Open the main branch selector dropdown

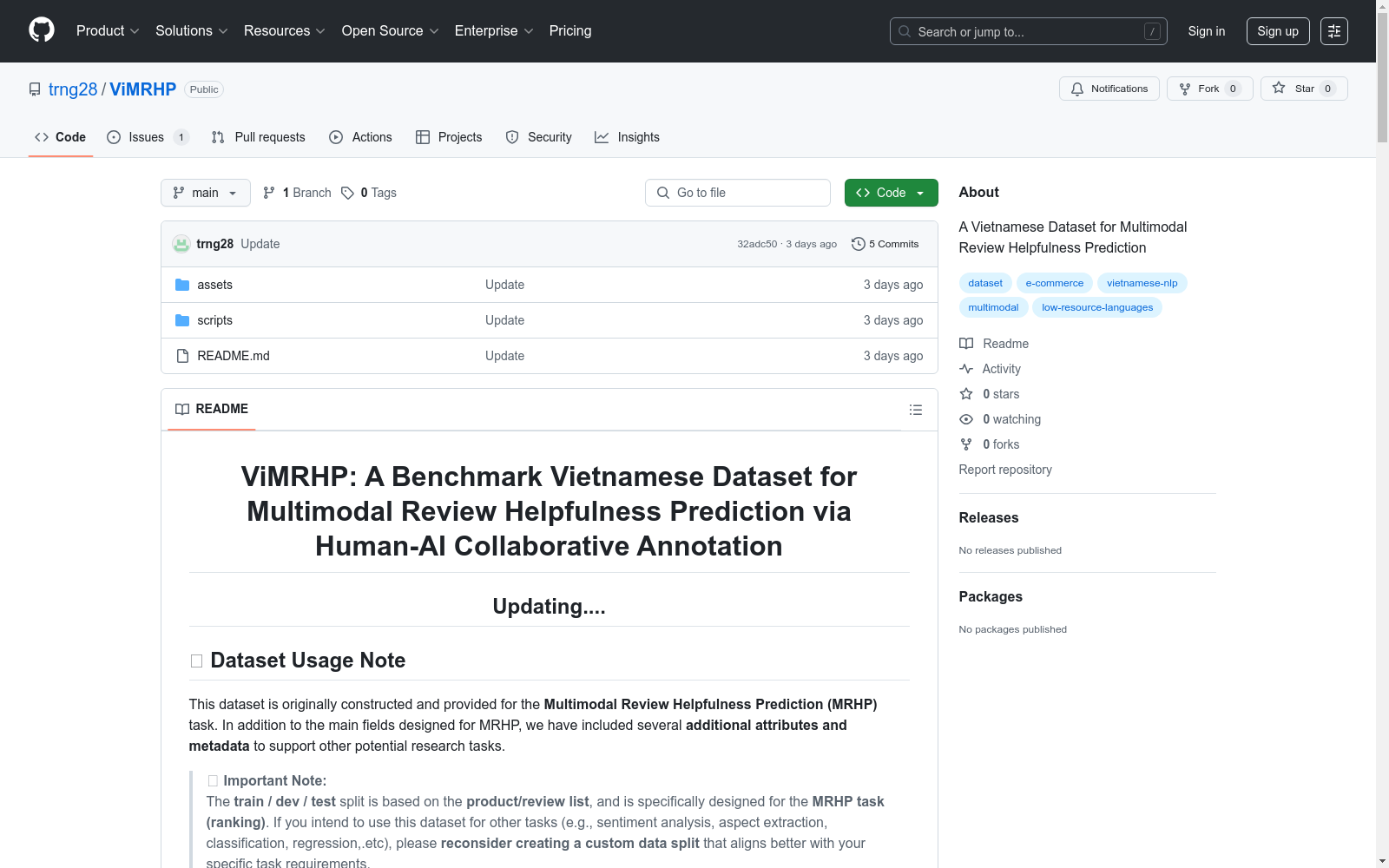pos(206,193)
